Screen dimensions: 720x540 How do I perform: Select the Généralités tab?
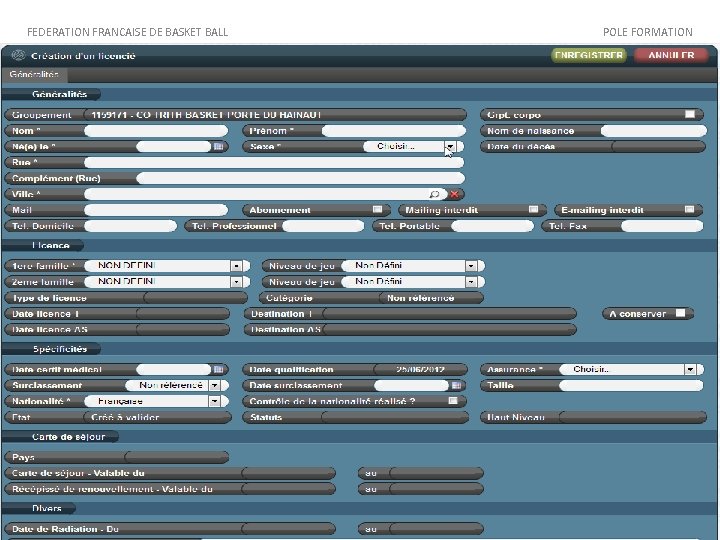34,74
